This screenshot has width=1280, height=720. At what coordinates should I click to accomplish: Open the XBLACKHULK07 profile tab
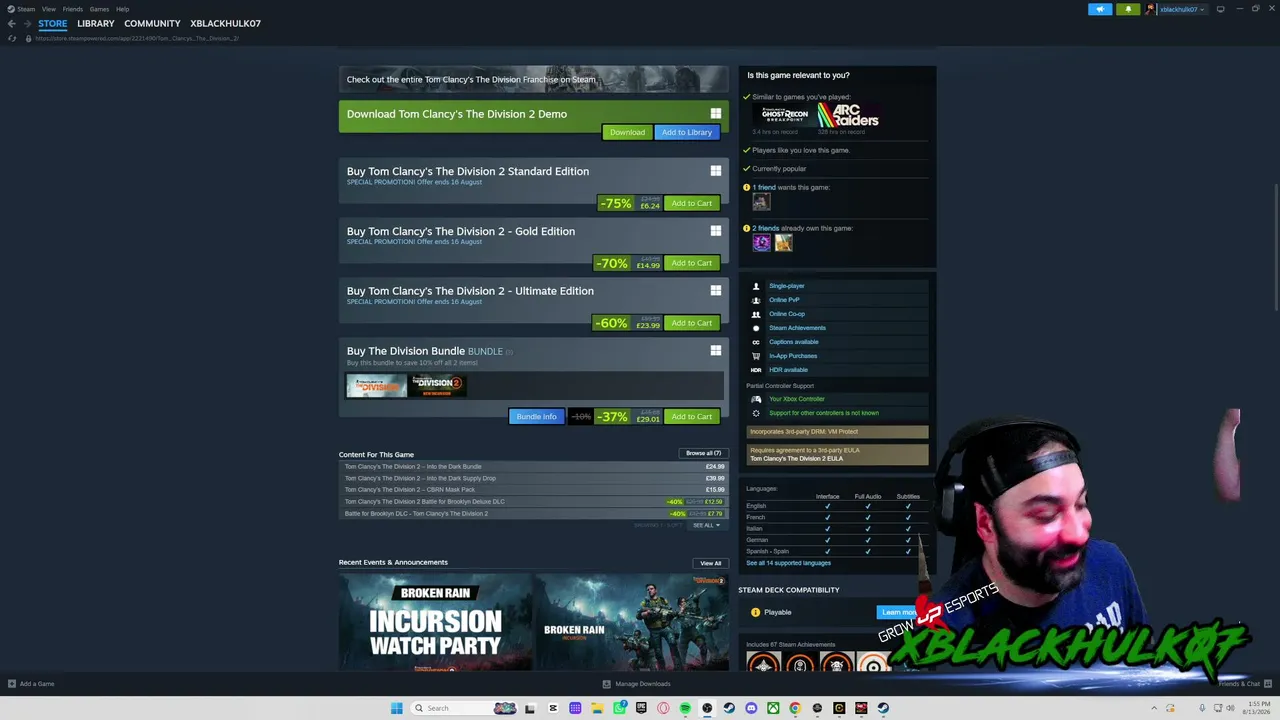click(x=225, y=23)
